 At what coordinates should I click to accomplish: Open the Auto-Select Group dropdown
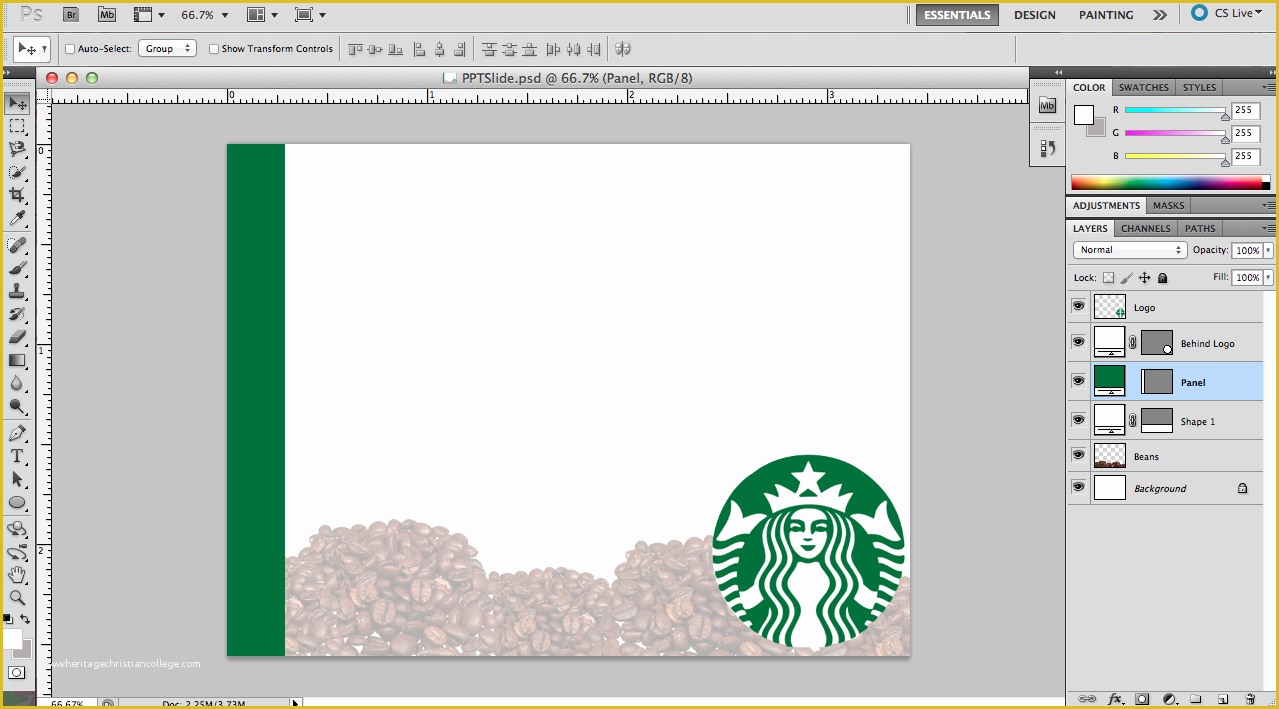[x=167, y=48]
